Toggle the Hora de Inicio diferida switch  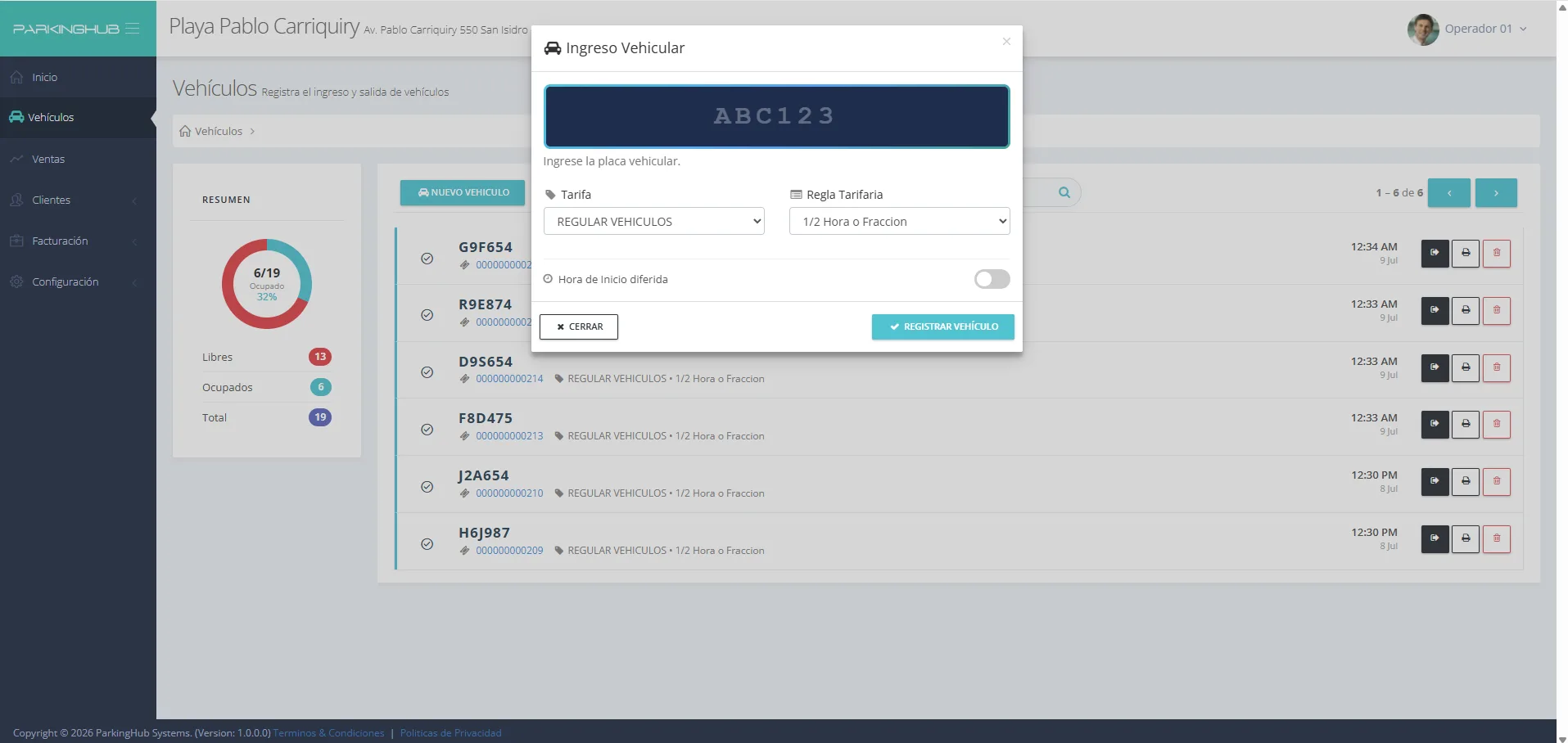click(x=992, y=279)
